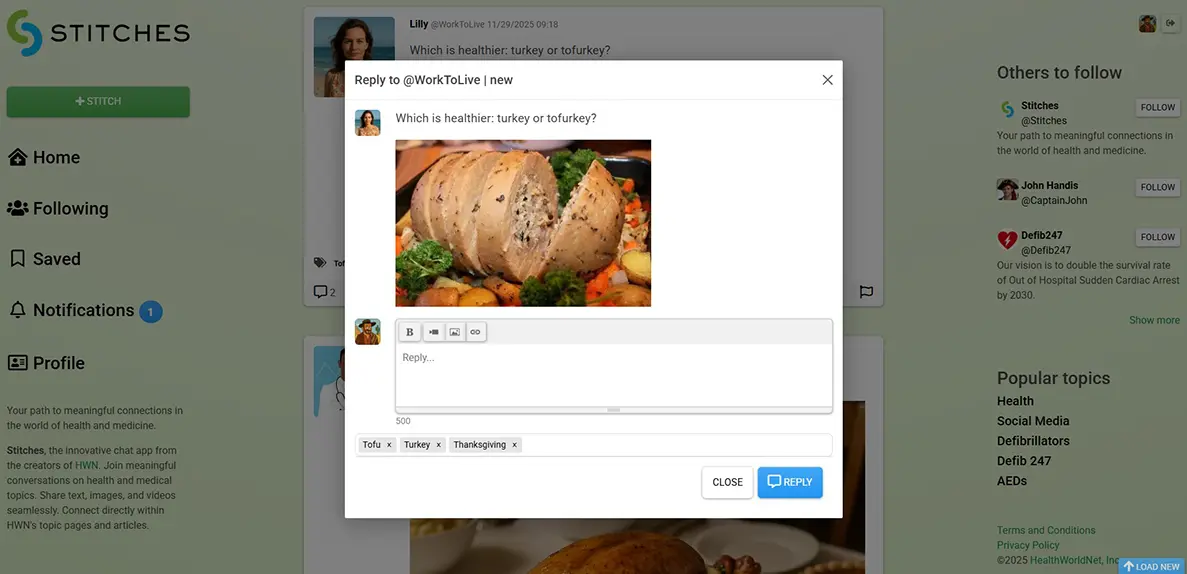Remove the Turkey tag

(x=438, y=445)
